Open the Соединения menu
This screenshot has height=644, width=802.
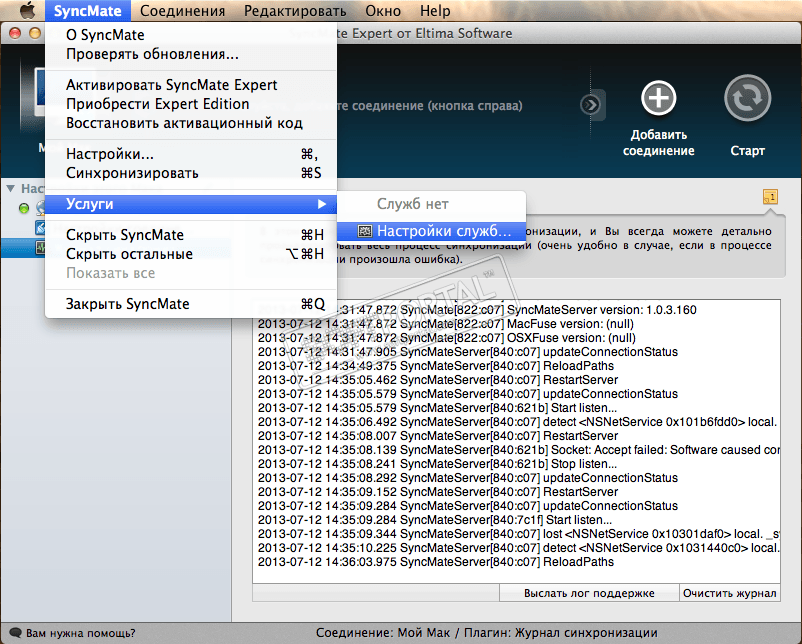point(183,11)
